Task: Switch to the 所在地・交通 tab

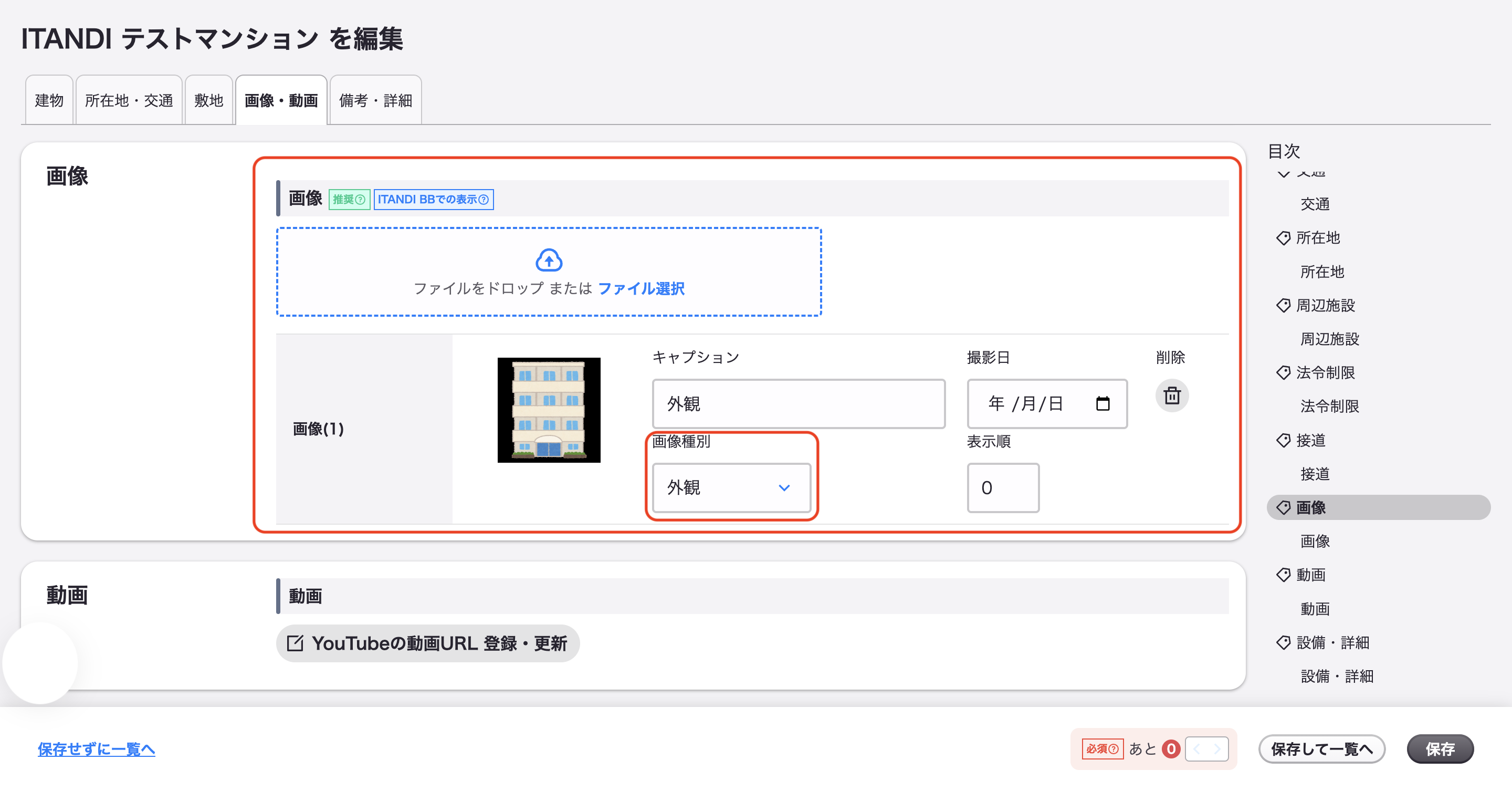Action: click(129, 100)
